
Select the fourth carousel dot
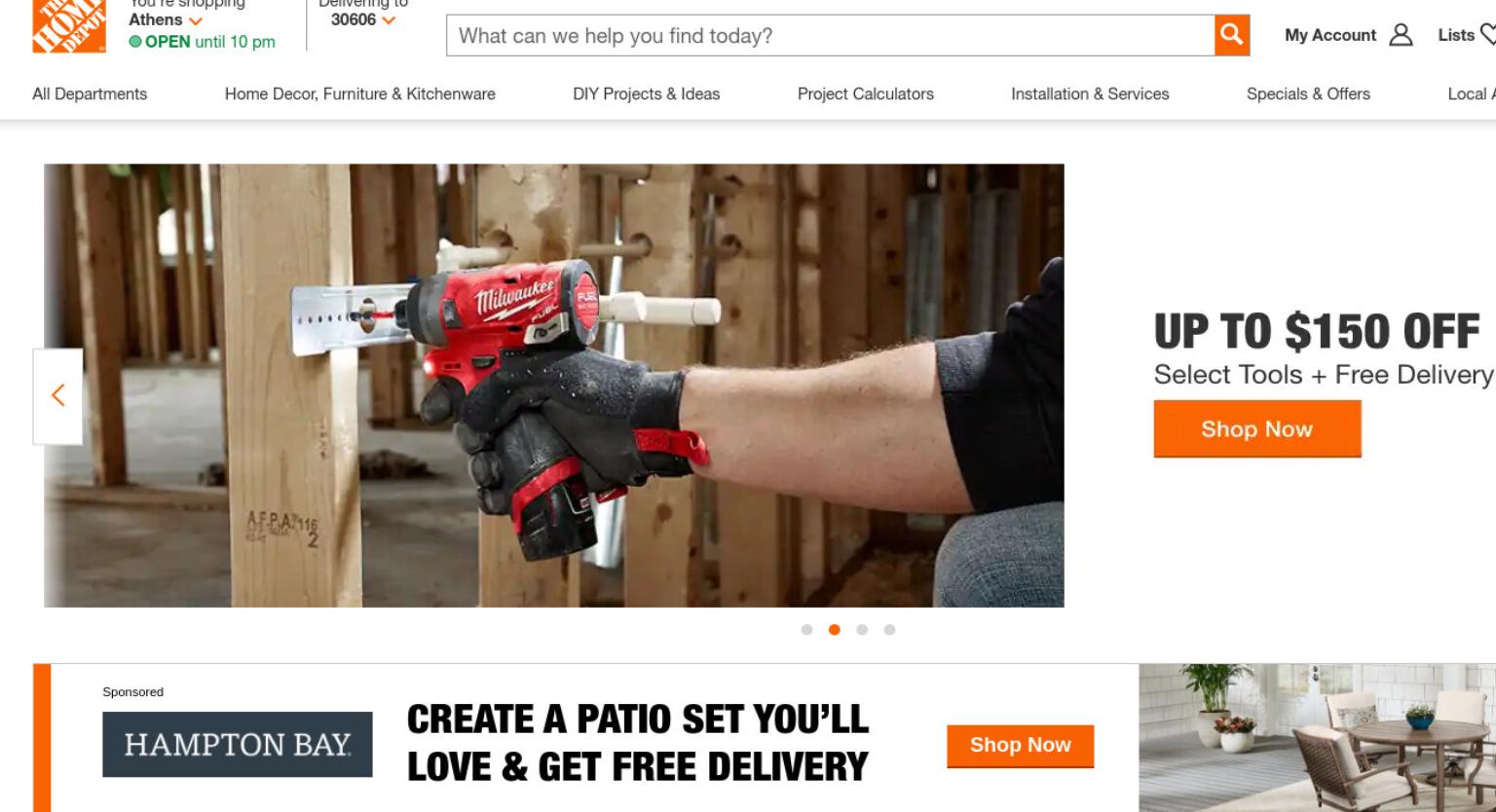point(889,630)
